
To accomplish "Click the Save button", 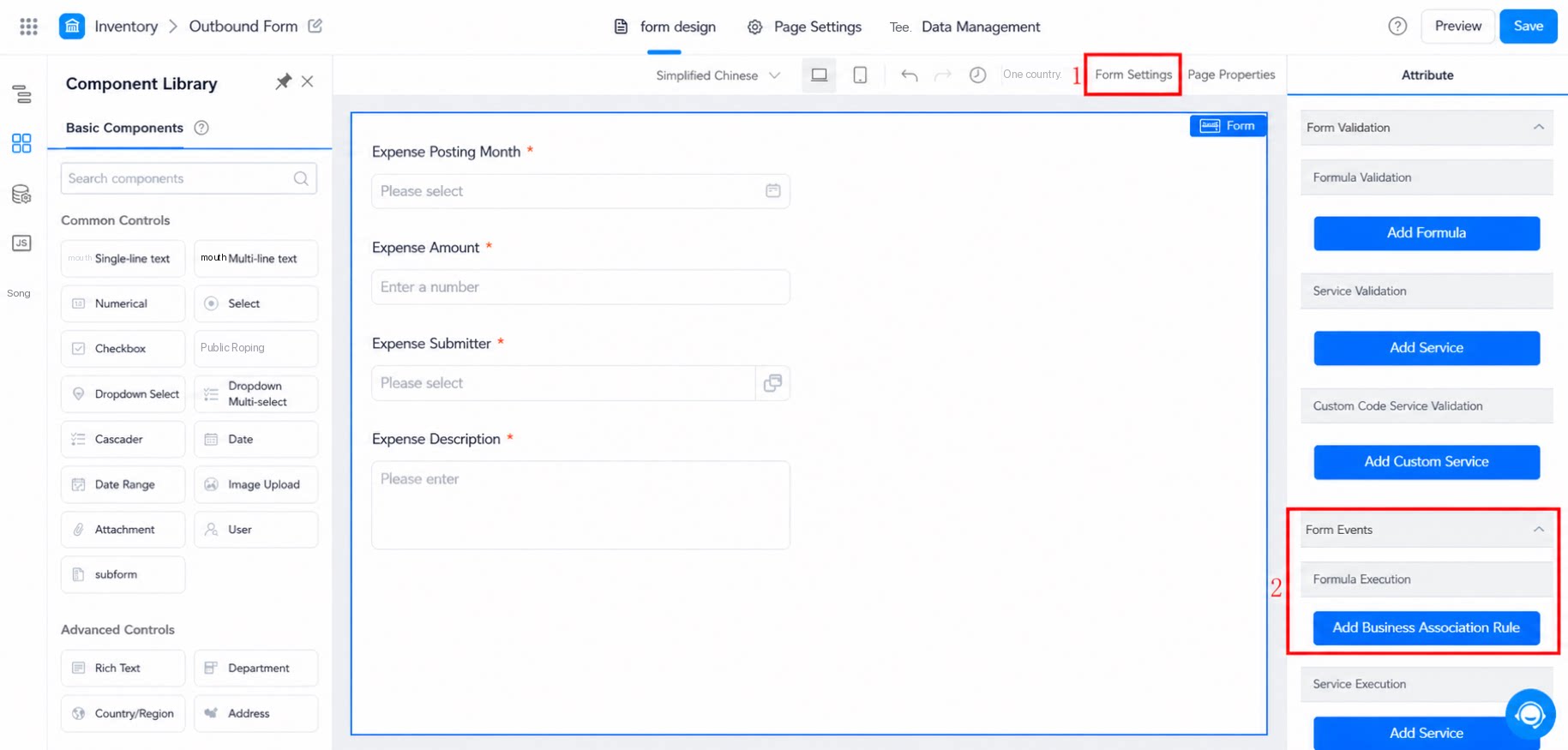I will [1529, 27].
